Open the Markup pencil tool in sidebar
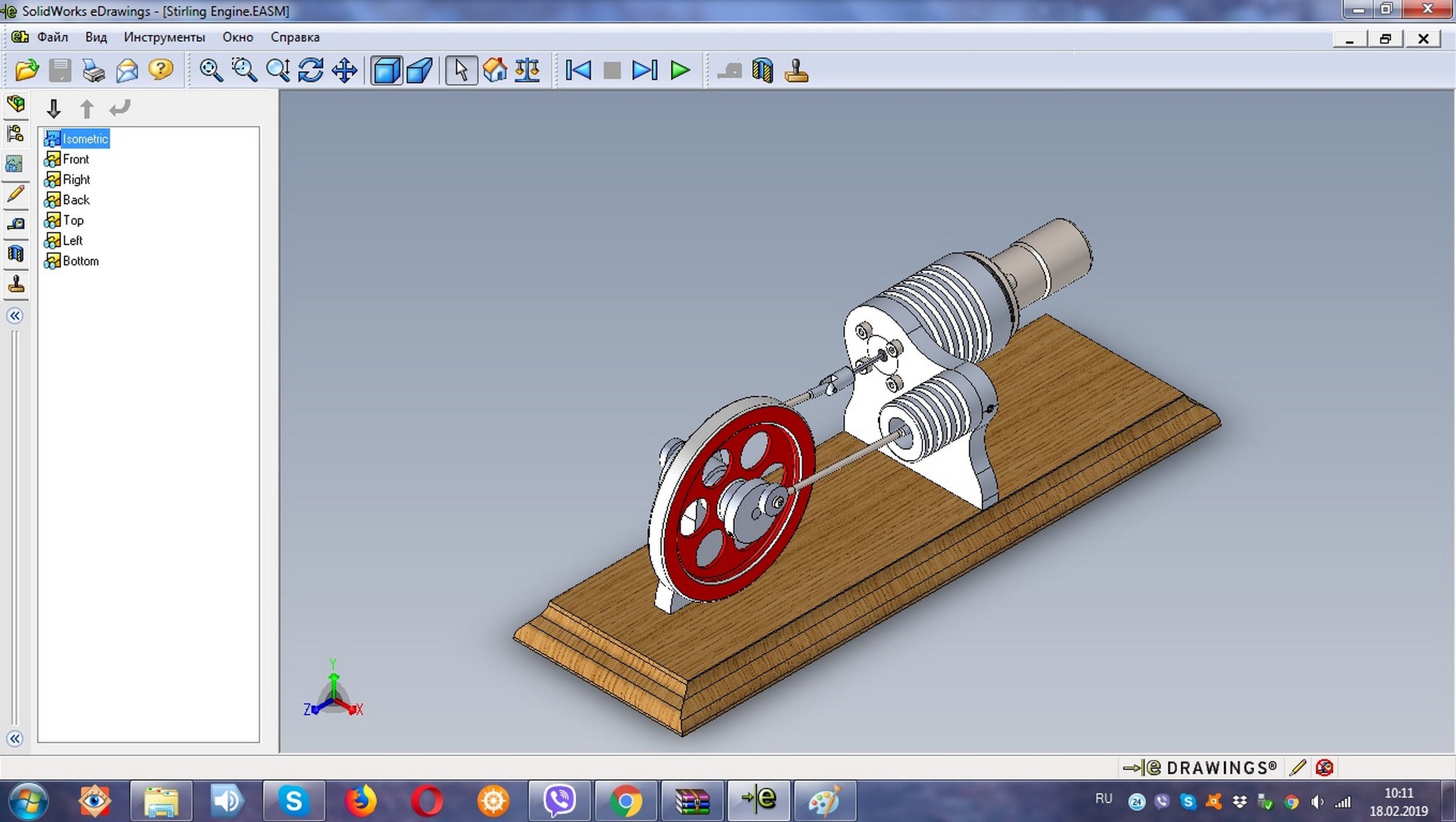Screen dimensions: 1456x822 click(x=15, y=195)
